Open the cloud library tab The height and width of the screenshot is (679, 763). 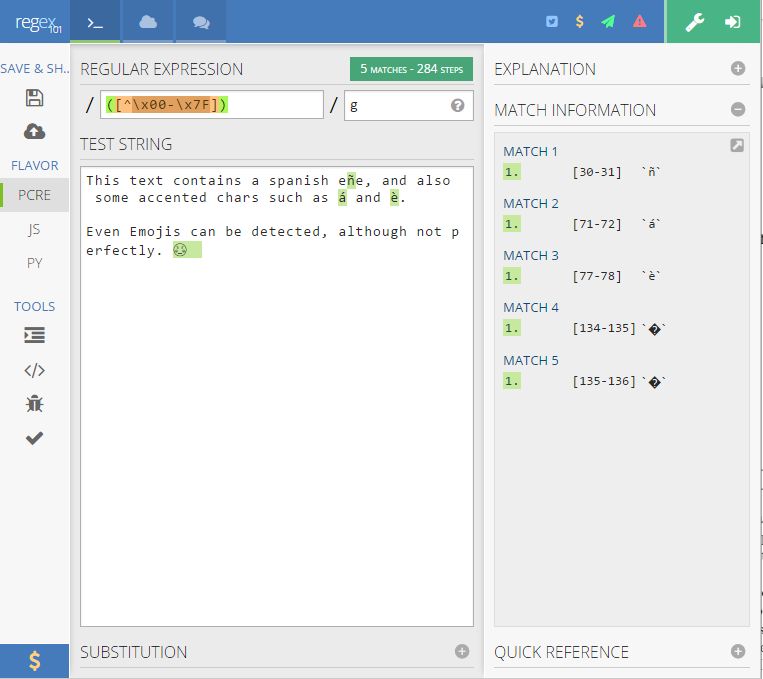(148, 22)
